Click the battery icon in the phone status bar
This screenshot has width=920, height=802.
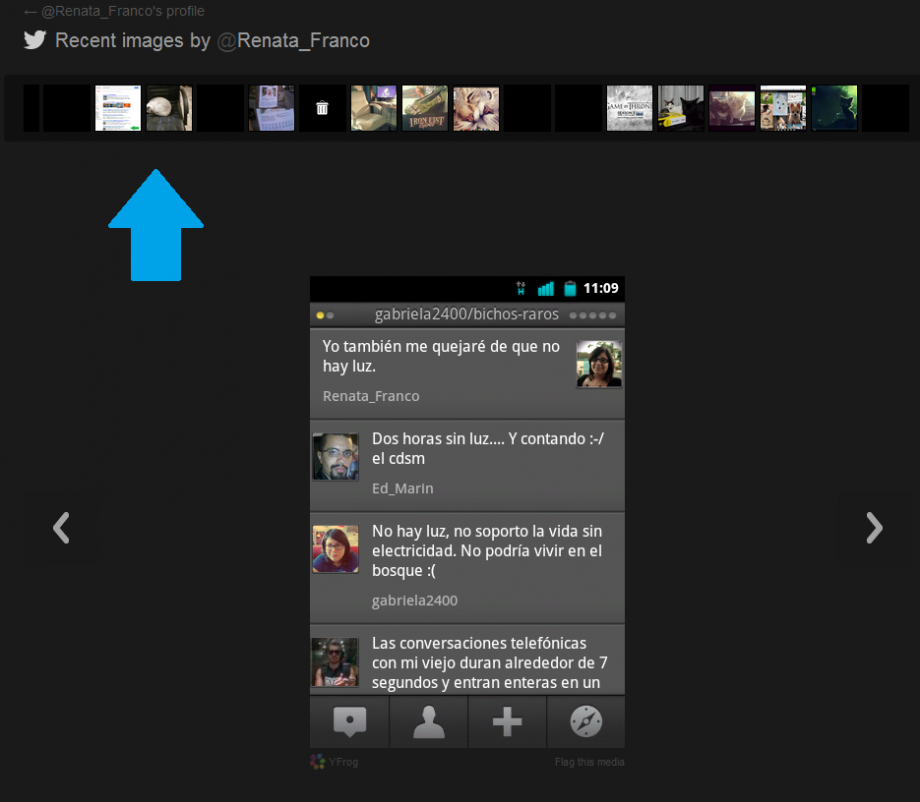571,288
